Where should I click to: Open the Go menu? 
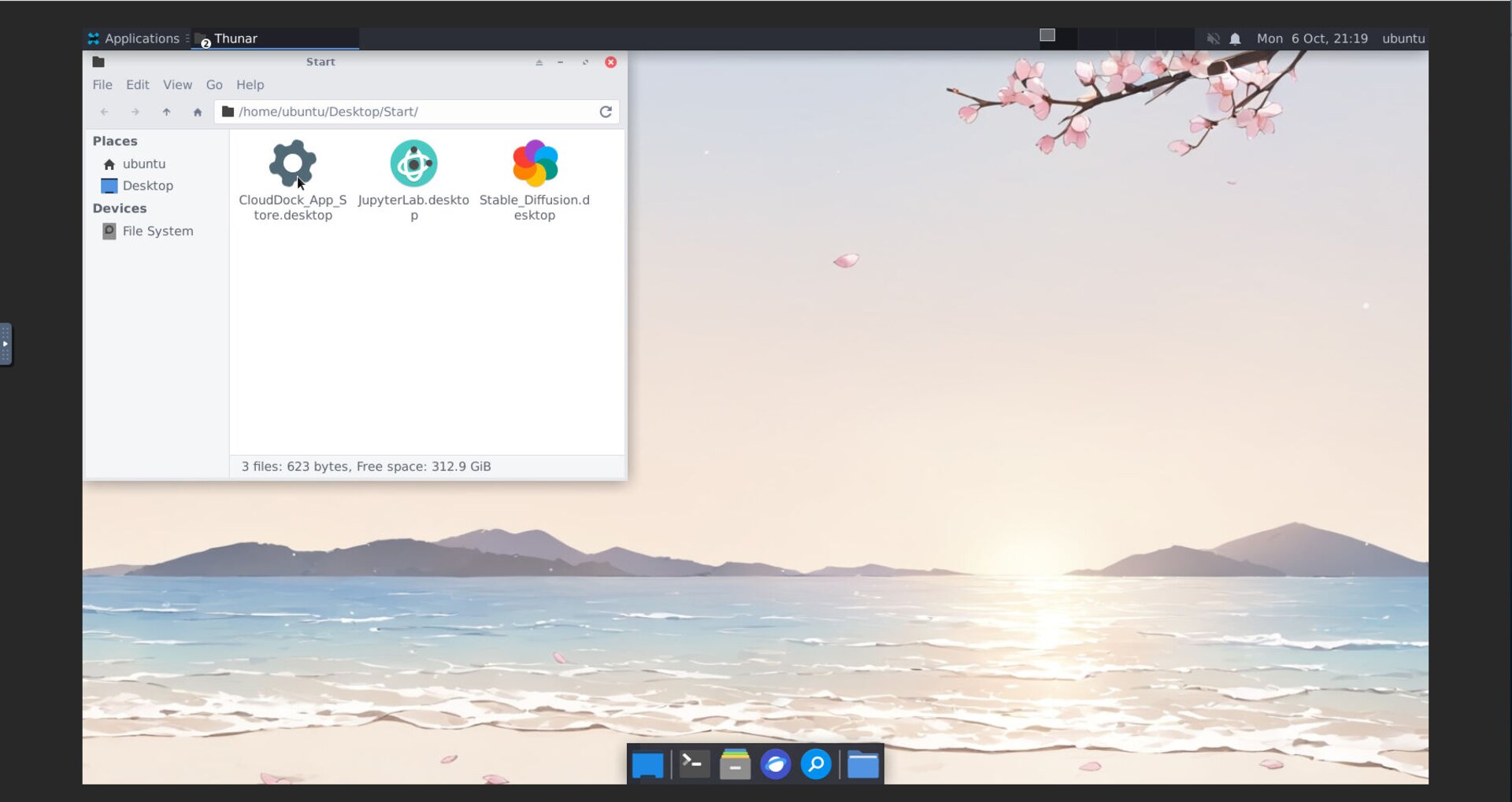click(214, 85)
